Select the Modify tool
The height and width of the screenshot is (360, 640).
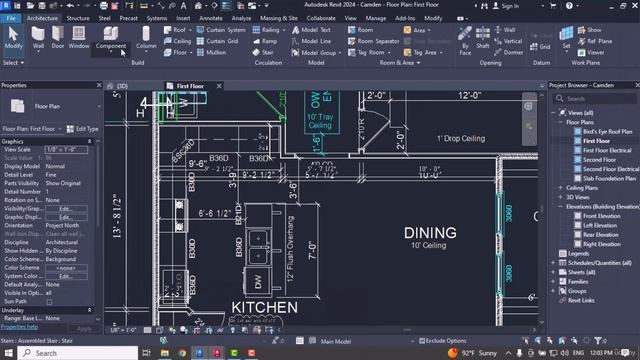click(x=13, y=38)
